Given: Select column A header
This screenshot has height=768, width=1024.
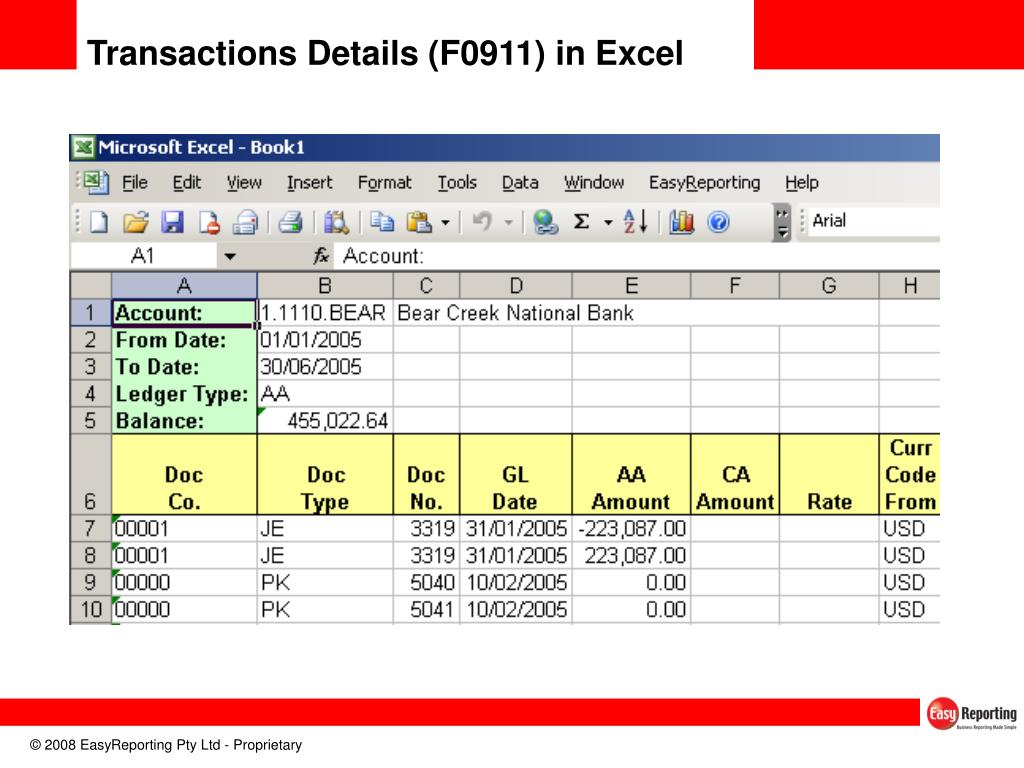Looking at the screenshot, I should (x=184, y=285).
